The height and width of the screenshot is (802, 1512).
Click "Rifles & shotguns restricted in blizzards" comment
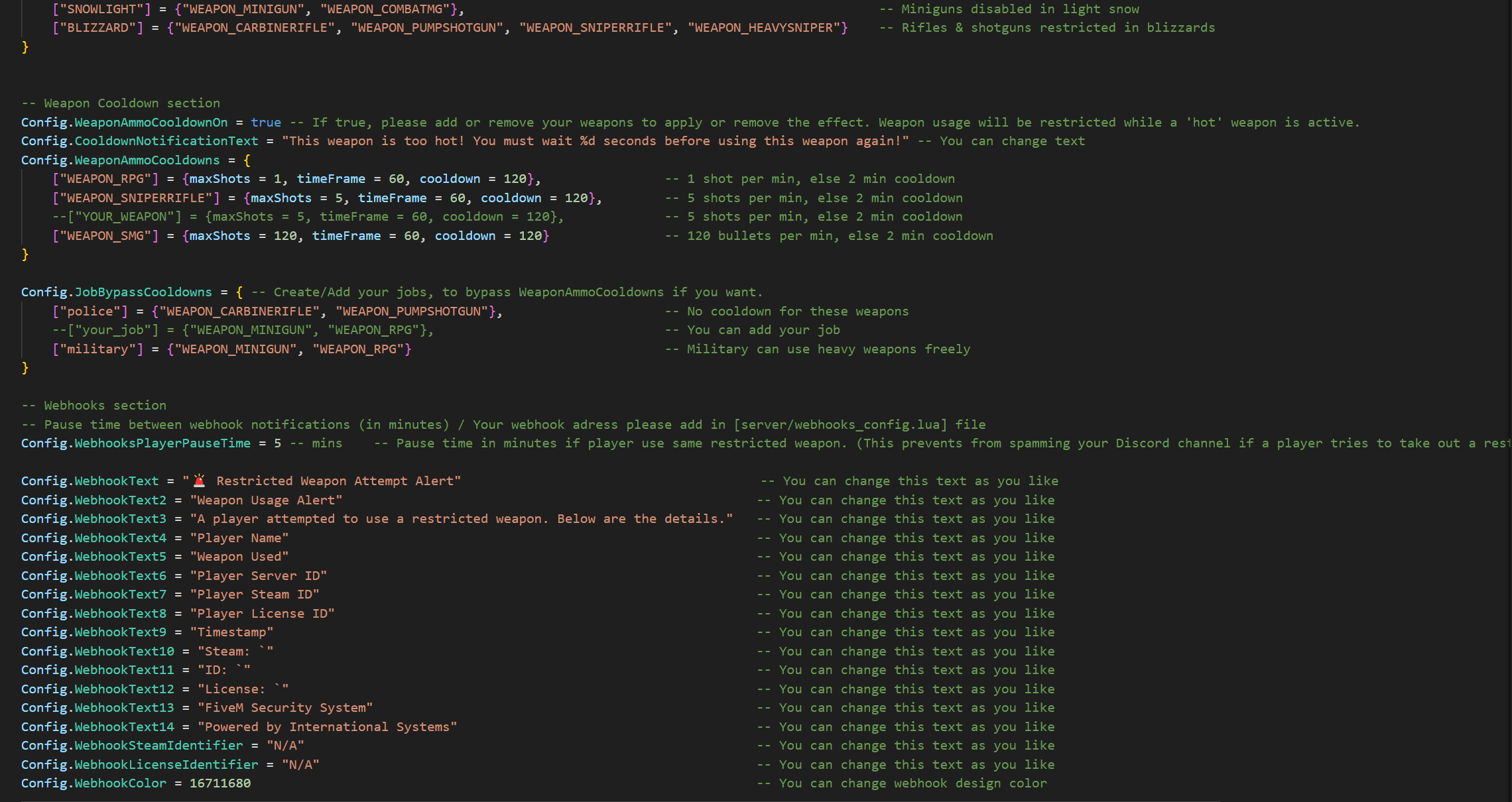(x=1047, y=28)
